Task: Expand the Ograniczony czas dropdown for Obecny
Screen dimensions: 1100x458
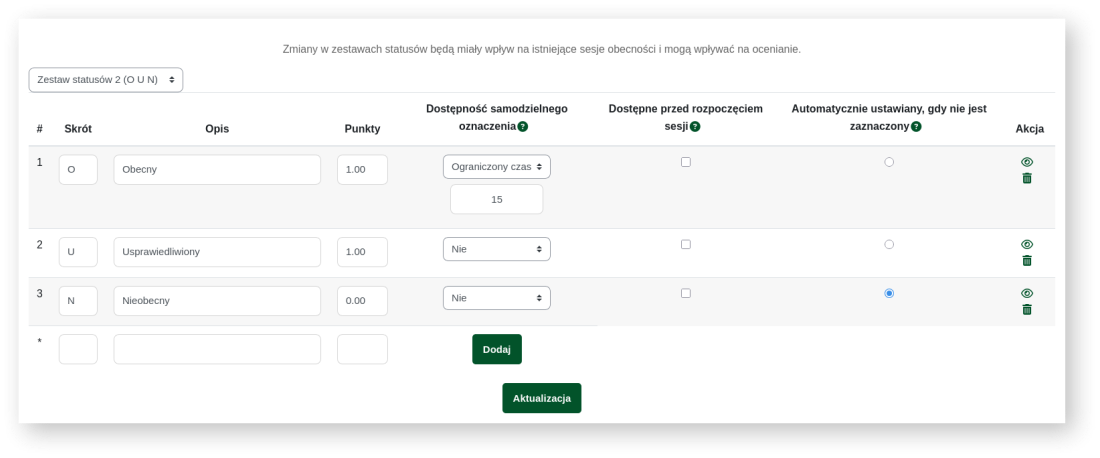Action: pyautogui.click(x=497, y=167)
